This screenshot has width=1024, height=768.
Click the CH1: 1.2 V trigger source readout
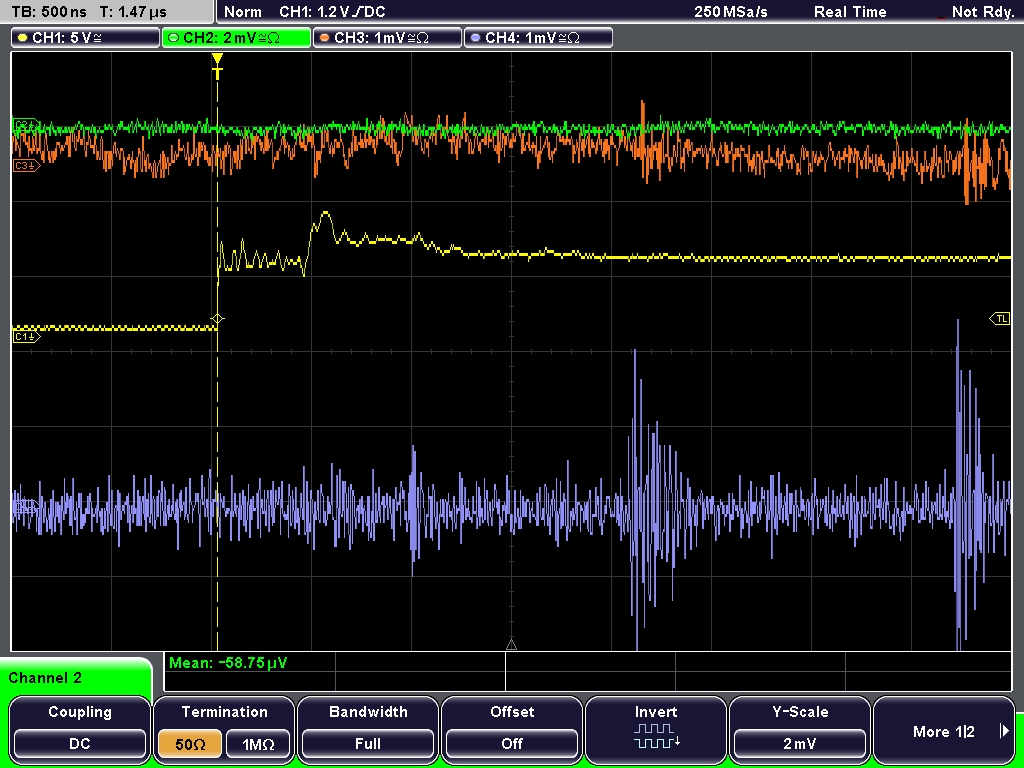pos(332,12)
